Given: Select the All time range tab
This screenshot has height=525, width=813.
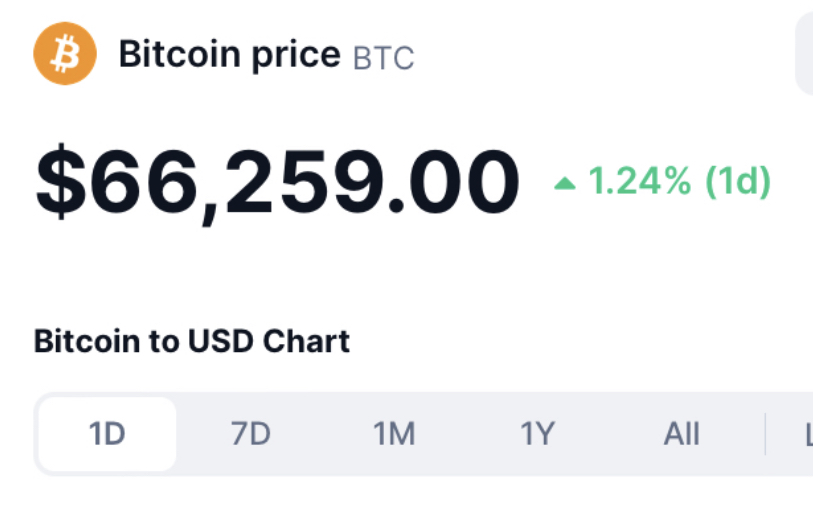Looking at the screenshot, I should (681, 434).
